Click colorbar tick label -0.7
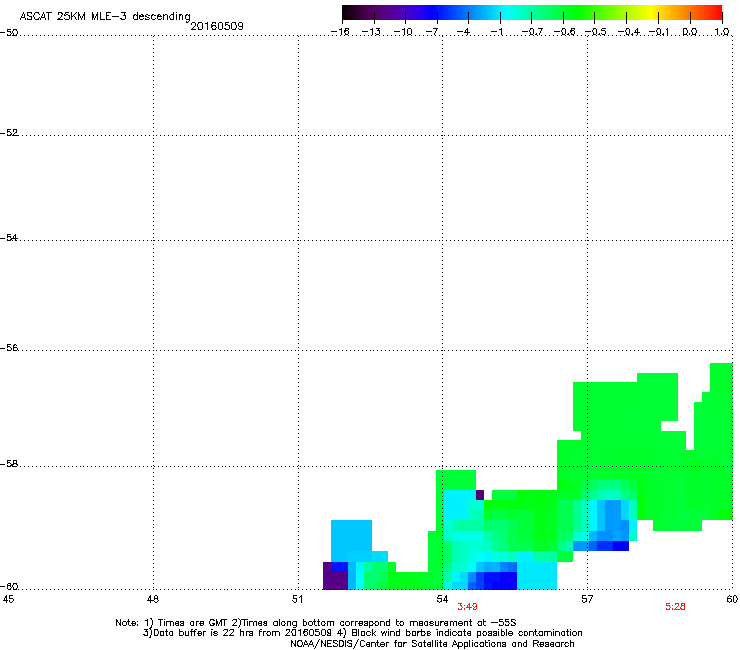Image resolution: width=740 pixels, height=650 pixels. [x=532, y=32]
